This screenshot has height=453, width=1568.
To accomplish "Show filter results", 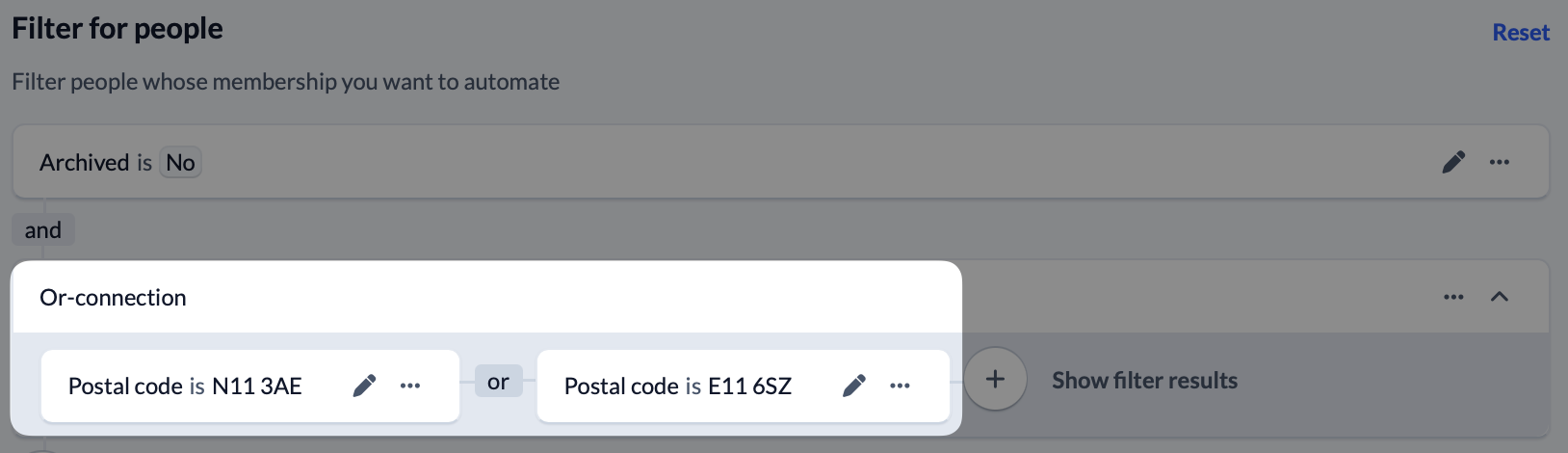I will 1144,381.
